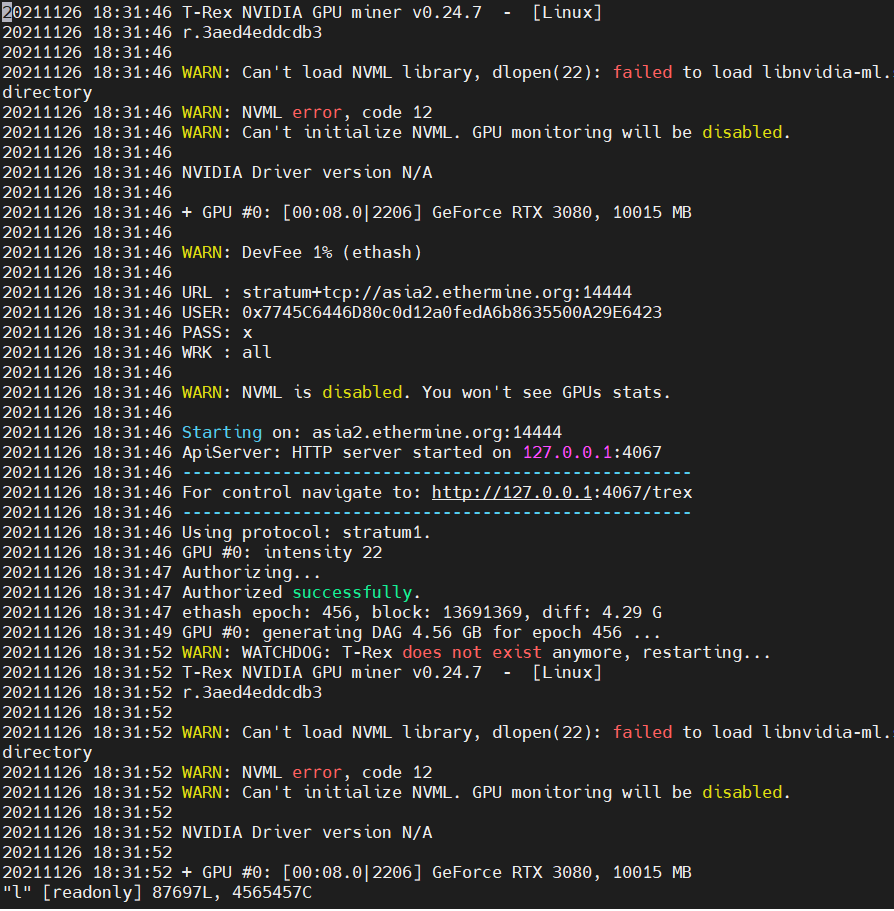The width and height of the screenshot is (894, 911).
Task: Click the http://127.0.0.1 control link
Action: pos(511,493)
